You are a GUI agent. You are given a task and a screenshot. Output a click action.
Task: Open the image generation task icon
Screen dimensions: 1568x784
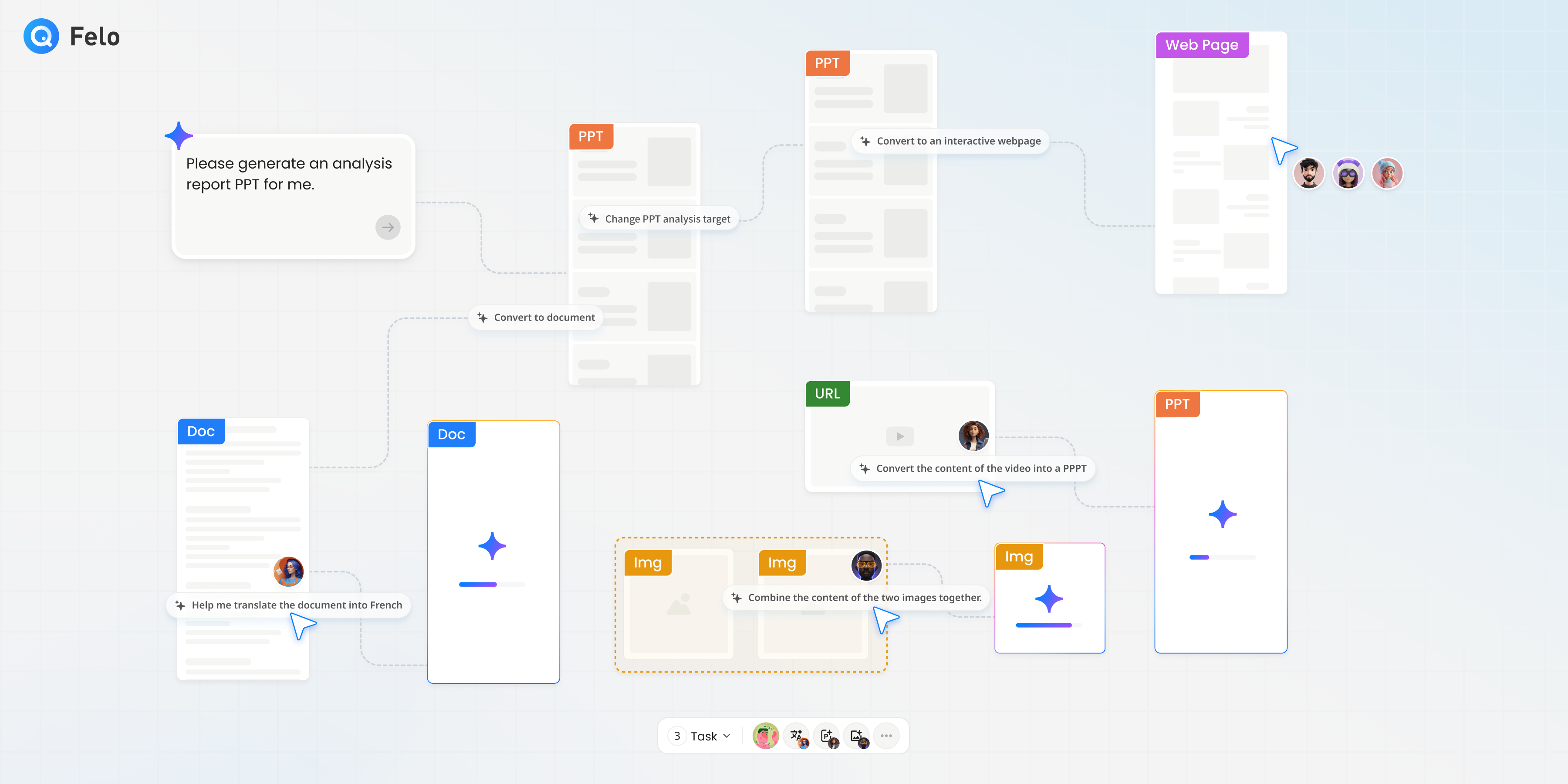point(857,736)
